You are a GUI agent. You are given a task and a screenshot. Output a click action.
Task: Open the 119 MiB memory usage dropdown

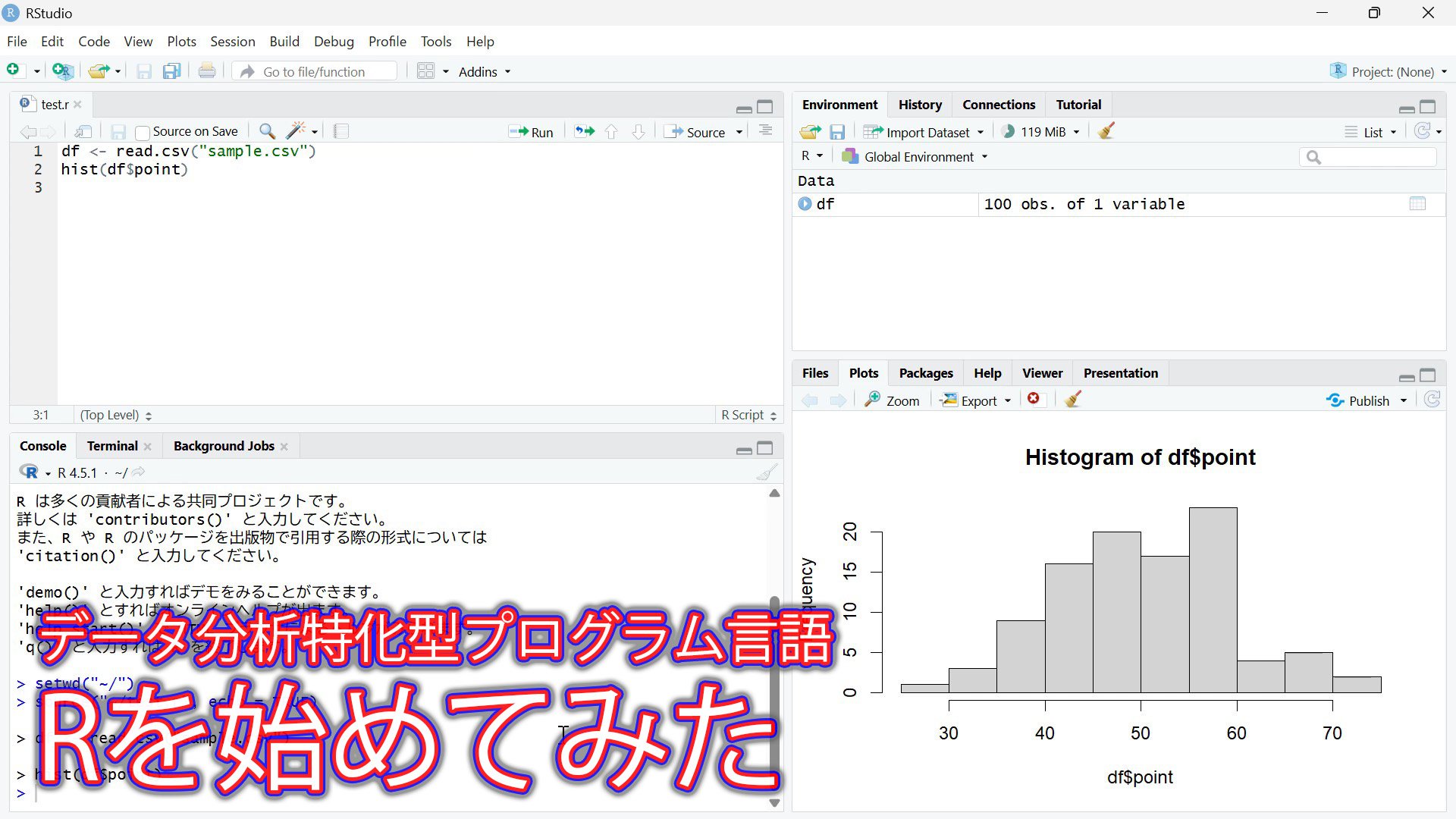point(1040,132)
